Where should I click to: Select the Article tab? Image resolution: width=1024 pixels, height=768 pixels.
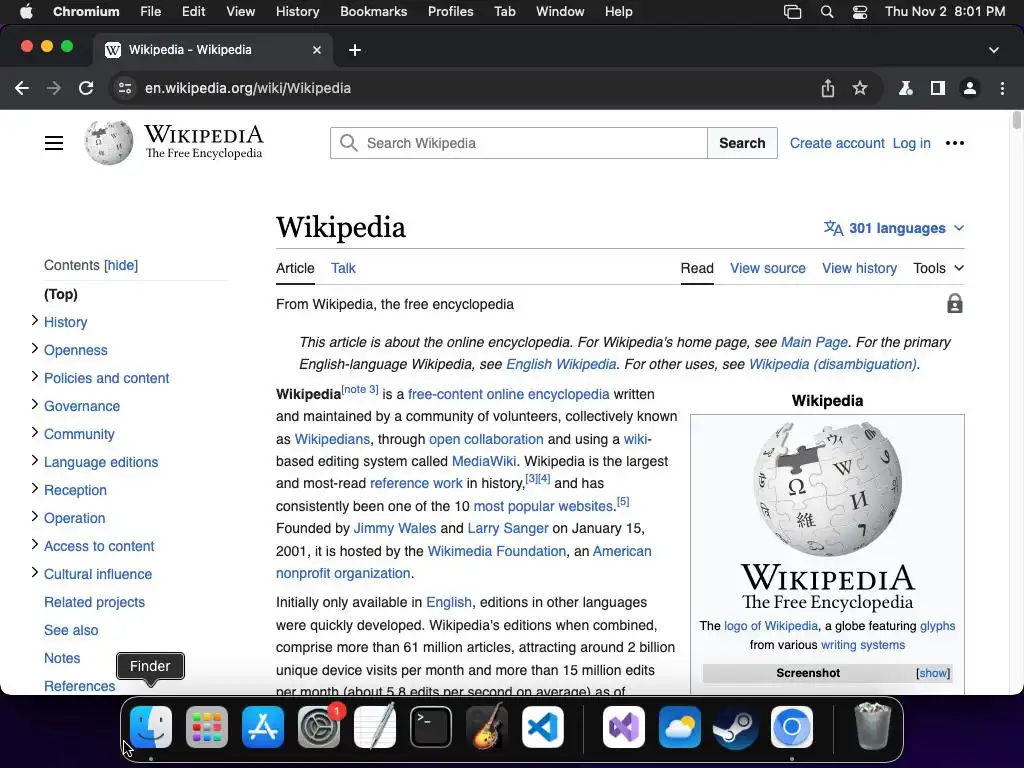coord(295,268)
